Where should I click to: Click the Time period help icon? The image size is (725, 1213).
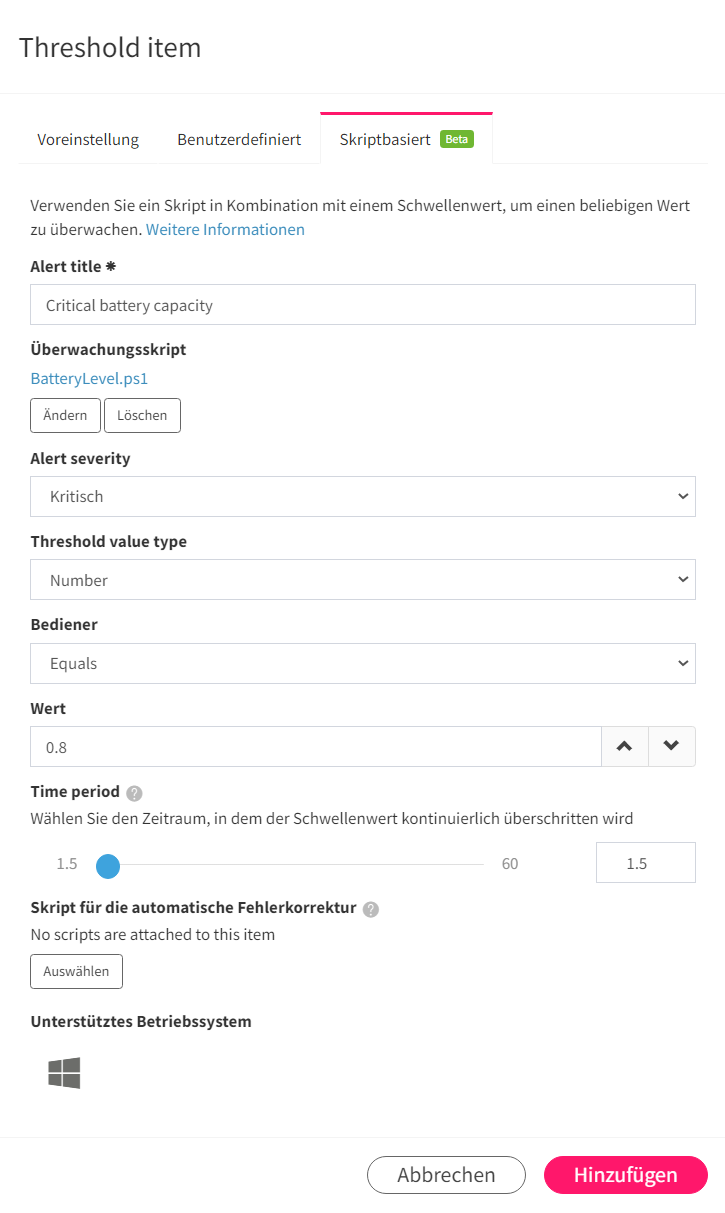tap(135, 793)
